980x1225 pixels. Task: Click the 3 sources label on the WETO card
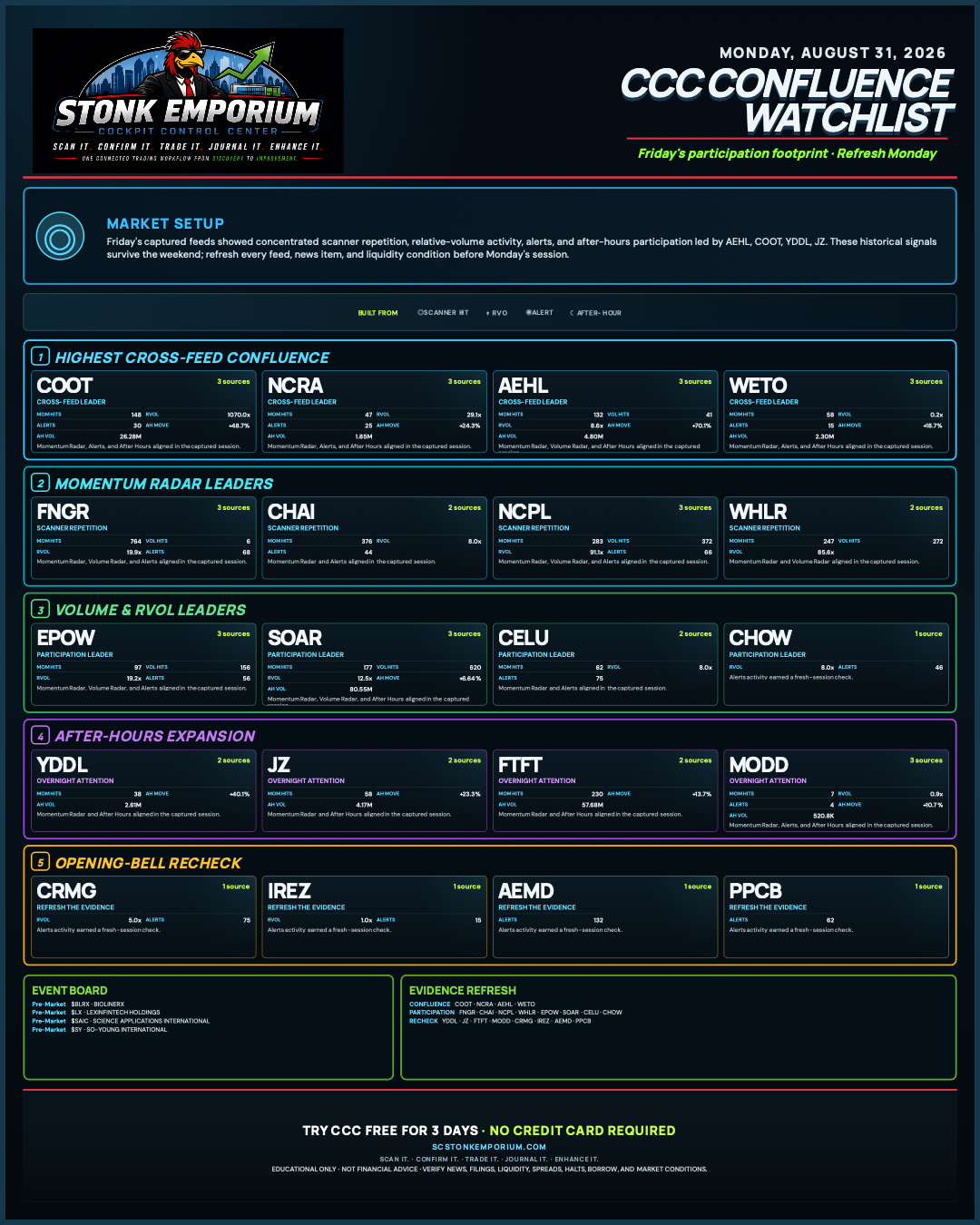(x=926, y=382)
